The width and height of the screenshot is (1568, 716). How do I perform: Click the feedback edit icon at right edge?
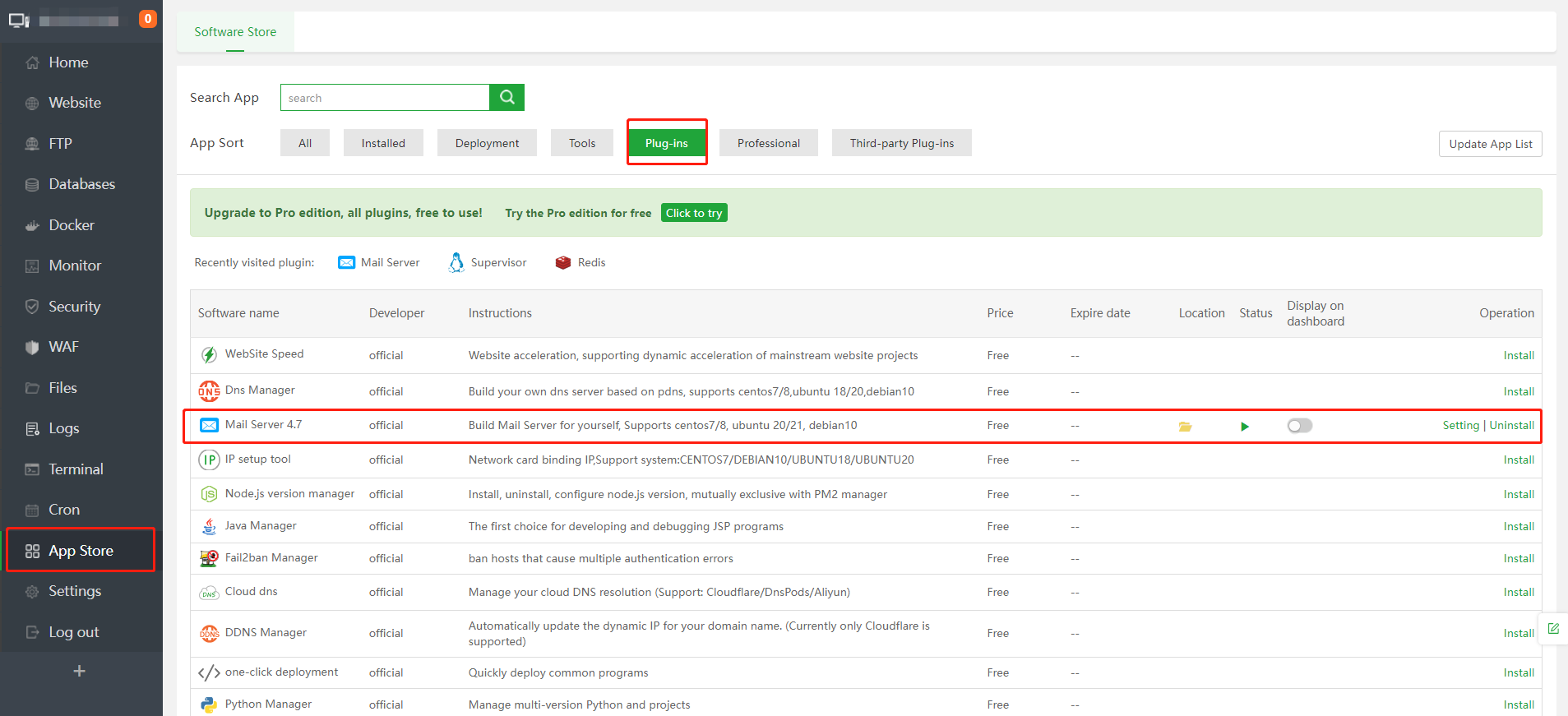tap(1553, 628)
